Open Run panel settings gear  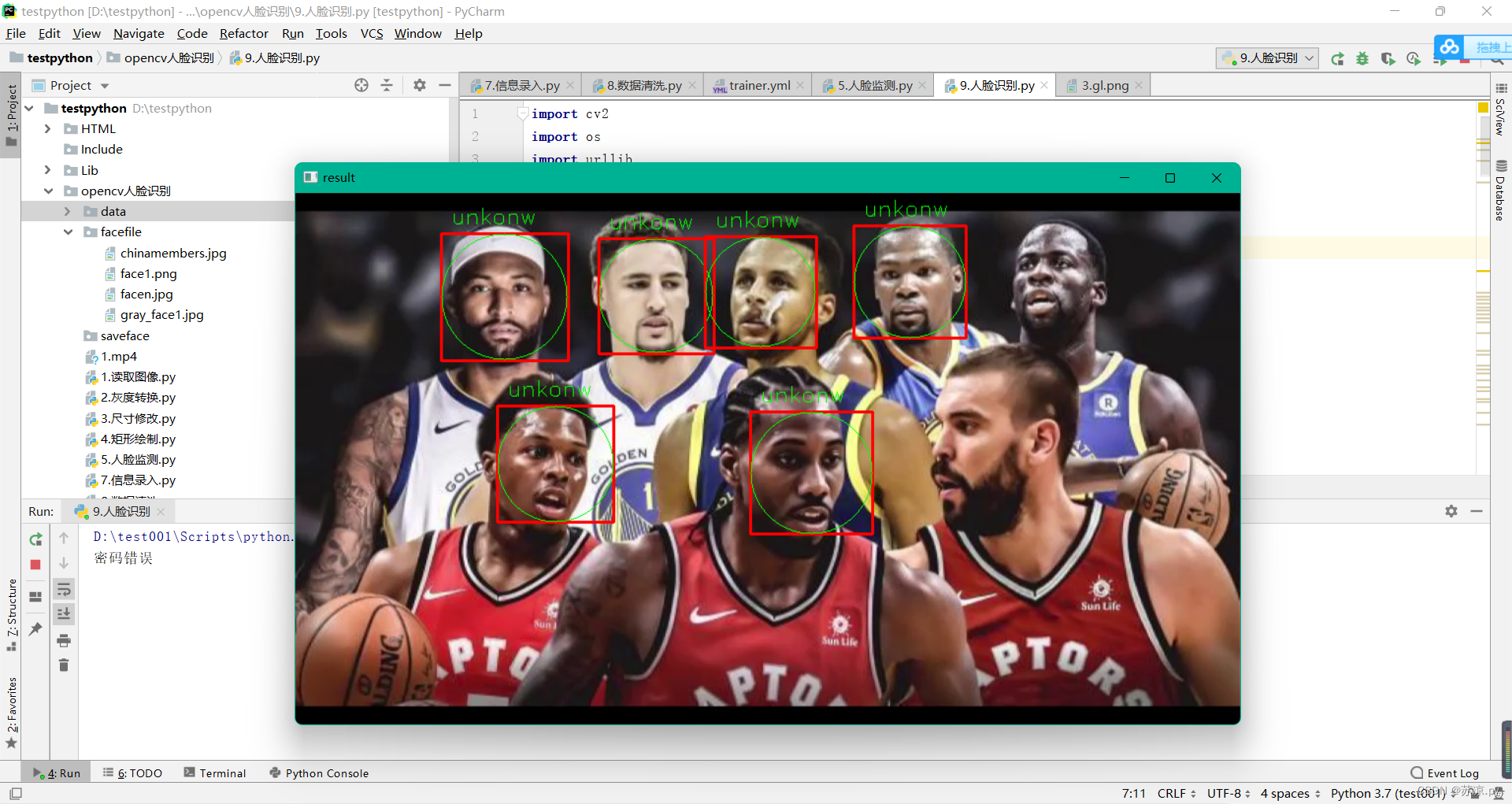click(x=1451, y=511)
